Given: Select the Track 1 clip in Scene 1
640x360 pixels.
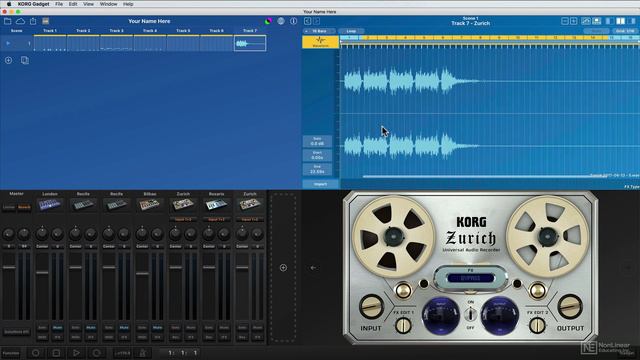Looking at the screenshot, I should [x=50, y=43].
